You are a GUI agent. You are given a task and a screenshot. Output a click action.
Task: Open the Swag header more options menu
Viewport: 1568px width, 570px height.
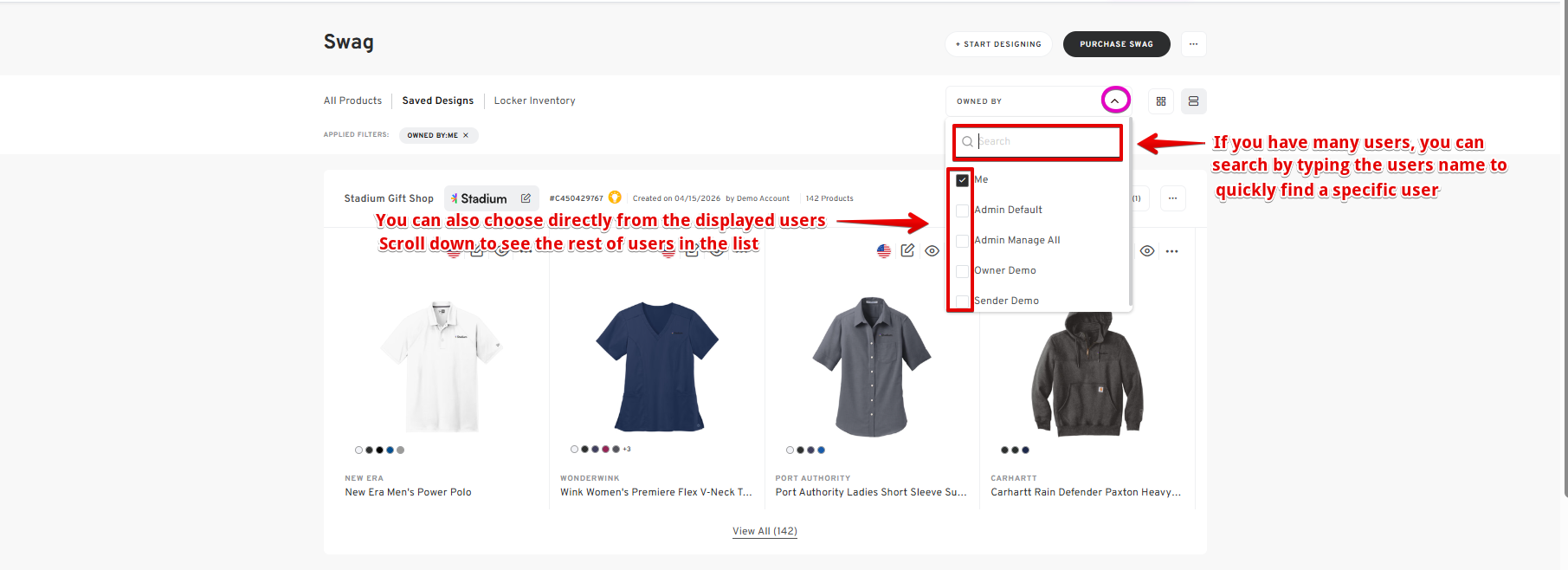pyautogui.click(x=1193, y=44)
